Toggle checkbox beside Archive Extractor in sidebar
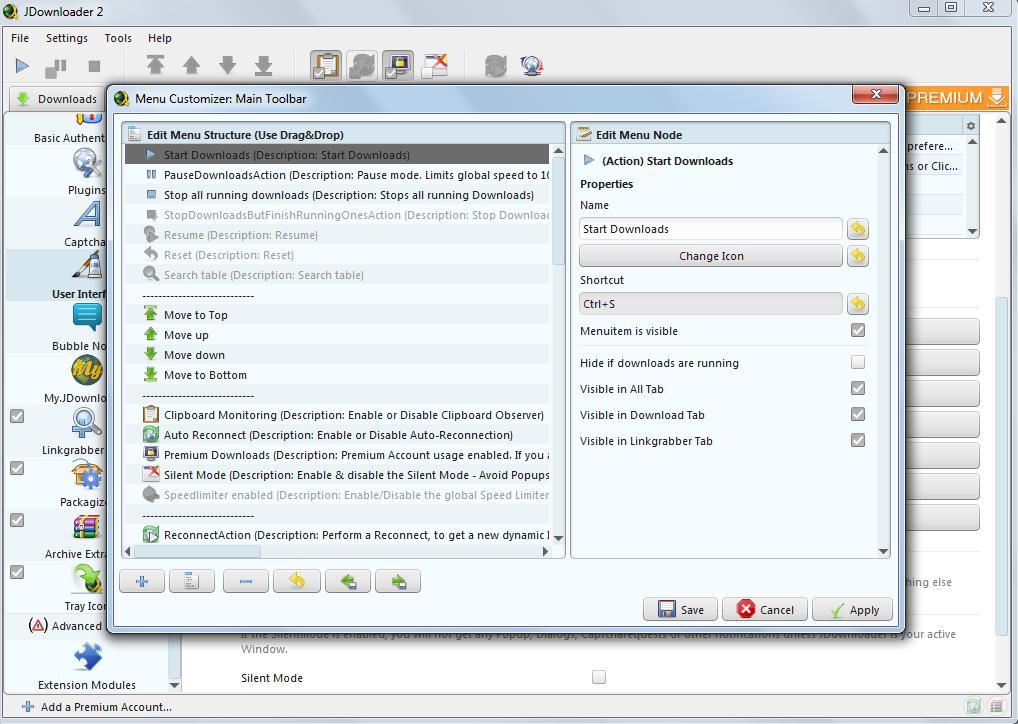 pos(17,520)
